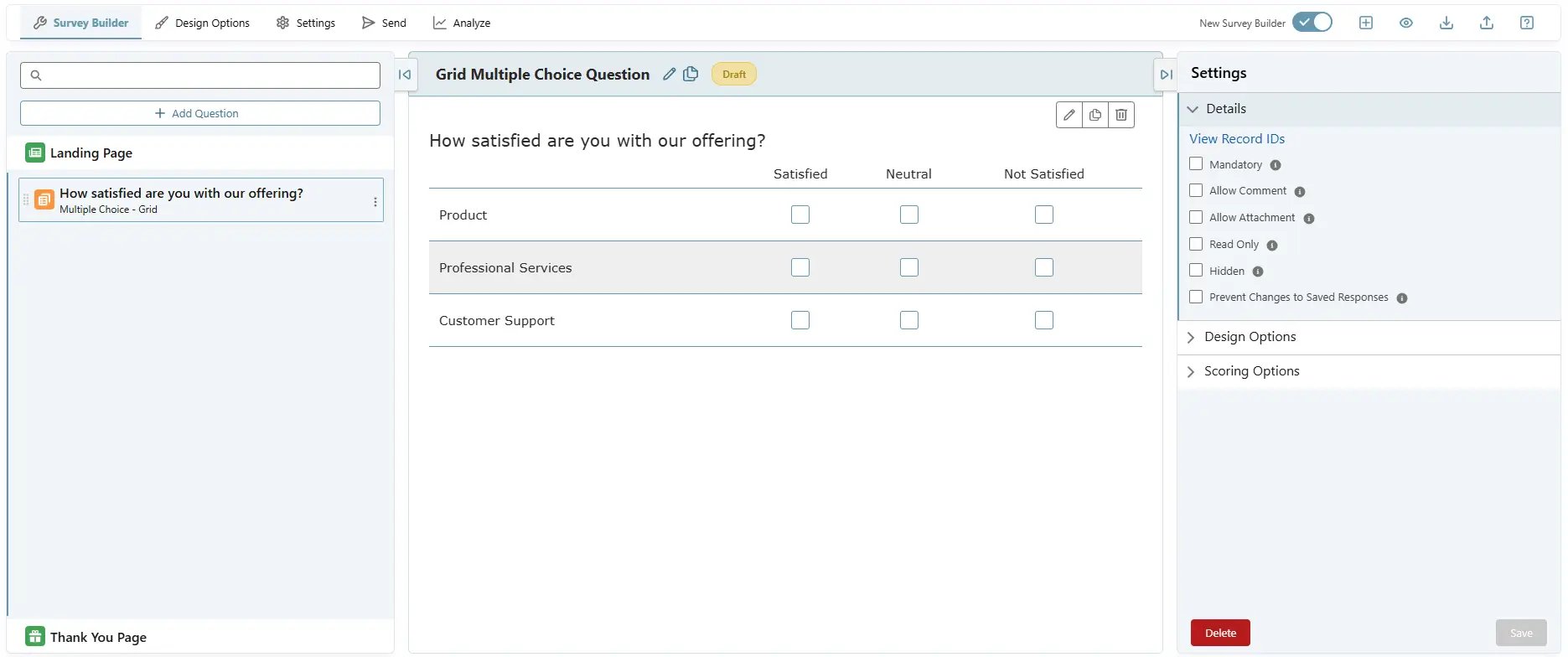Click the pencil icon beside the survey title
Image resolution: width=1568 pixels, height=657 pixels.
coord(669,74)
